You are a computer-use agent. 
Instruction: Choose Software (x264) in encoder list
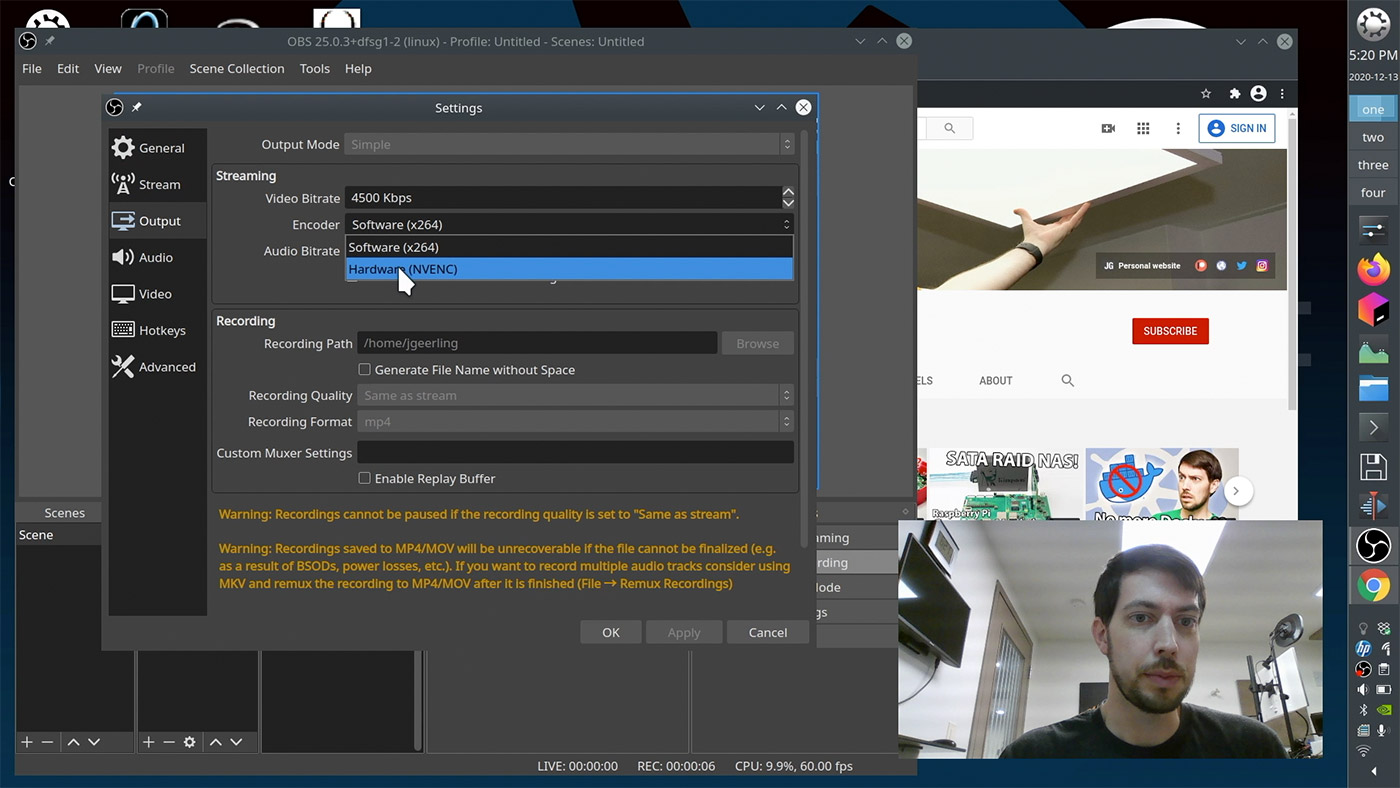(x=569, y=247)
